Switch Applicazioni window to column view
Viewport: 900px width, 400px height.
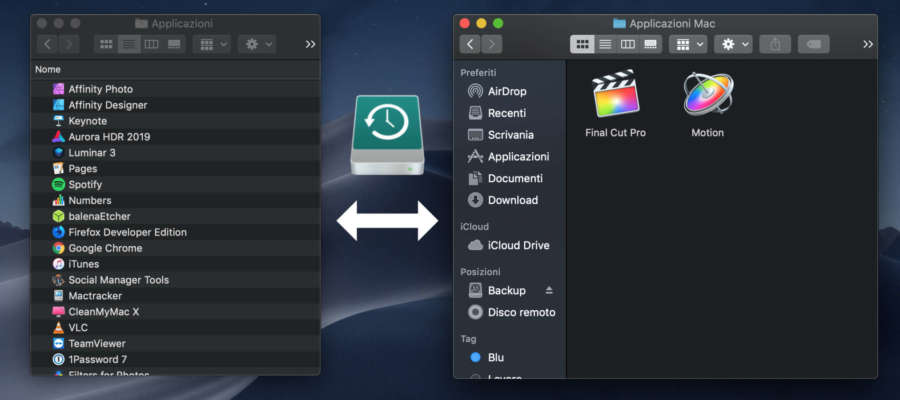[x=152, y=44]
